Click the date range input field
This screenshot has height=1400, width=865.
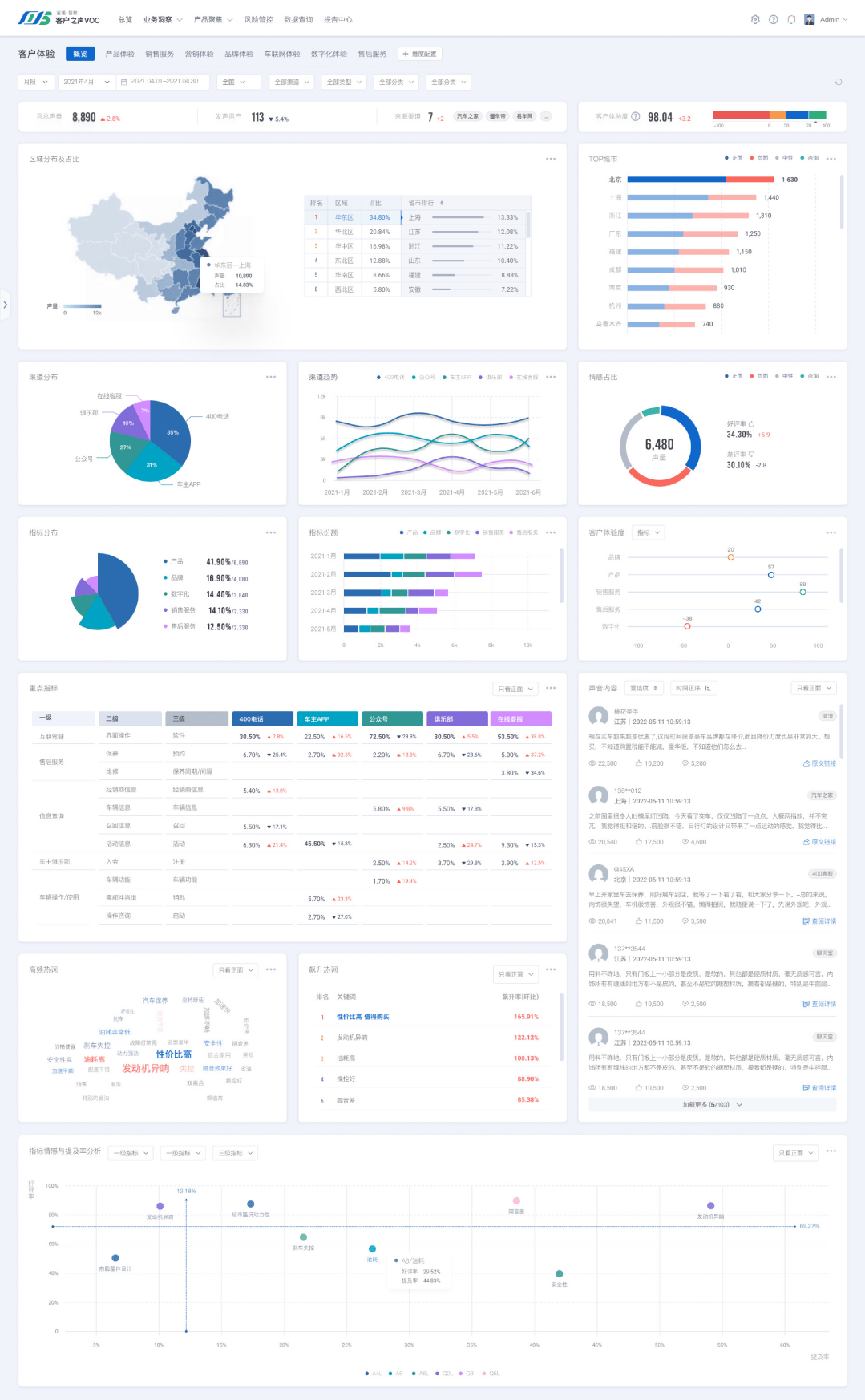(x=164, y=82)
